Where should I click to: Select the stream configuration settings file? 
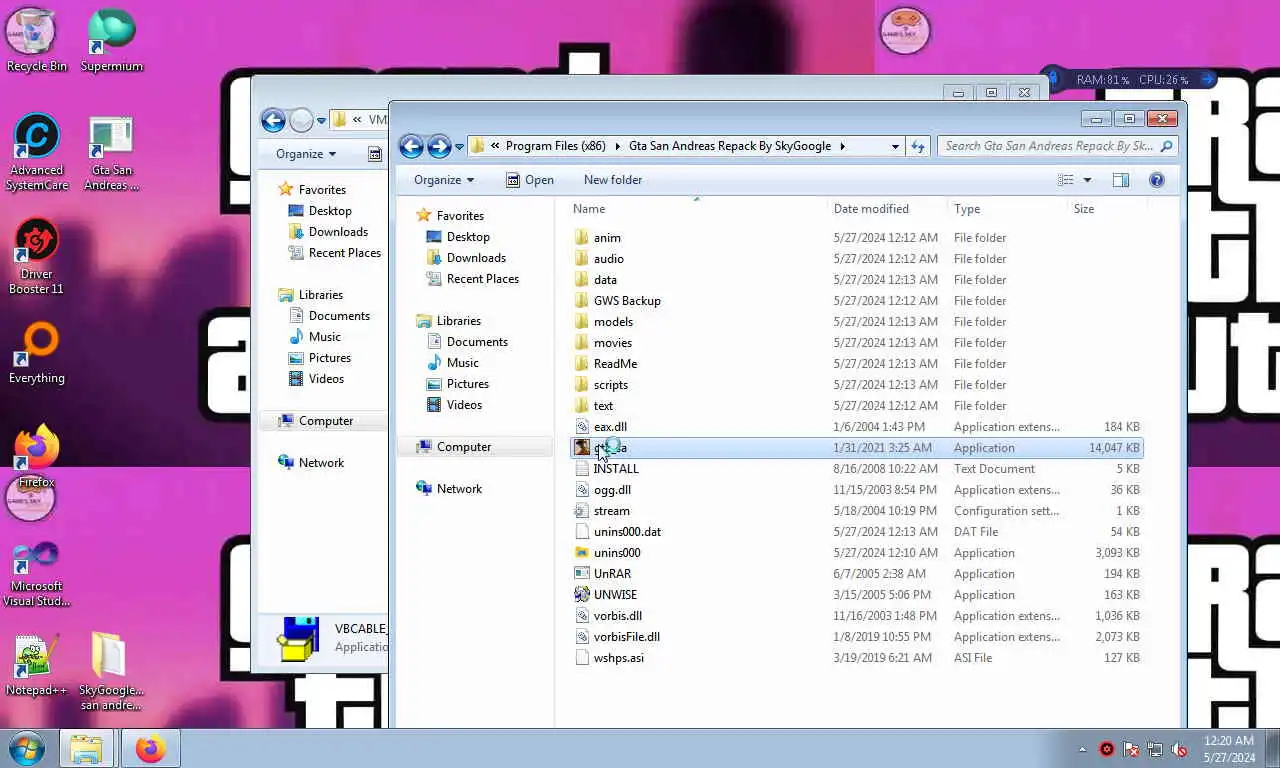pos(856,511)
